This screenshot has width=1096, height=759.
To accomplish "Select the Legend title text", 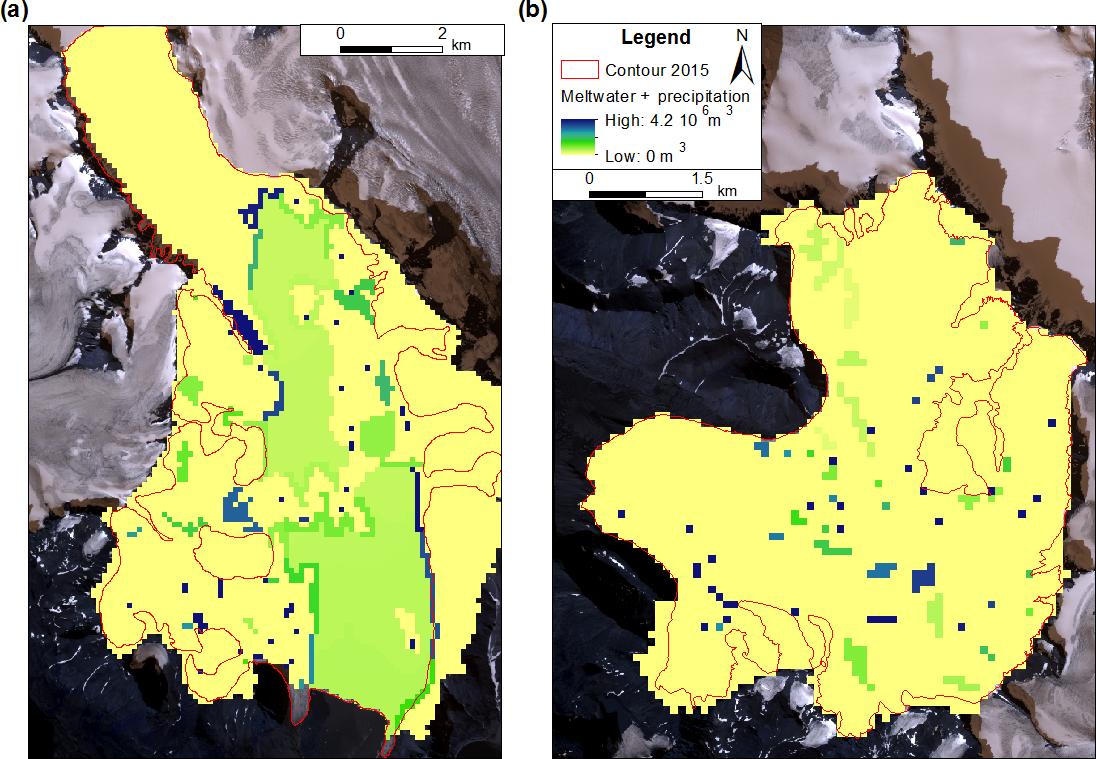I will pos(656,38).
